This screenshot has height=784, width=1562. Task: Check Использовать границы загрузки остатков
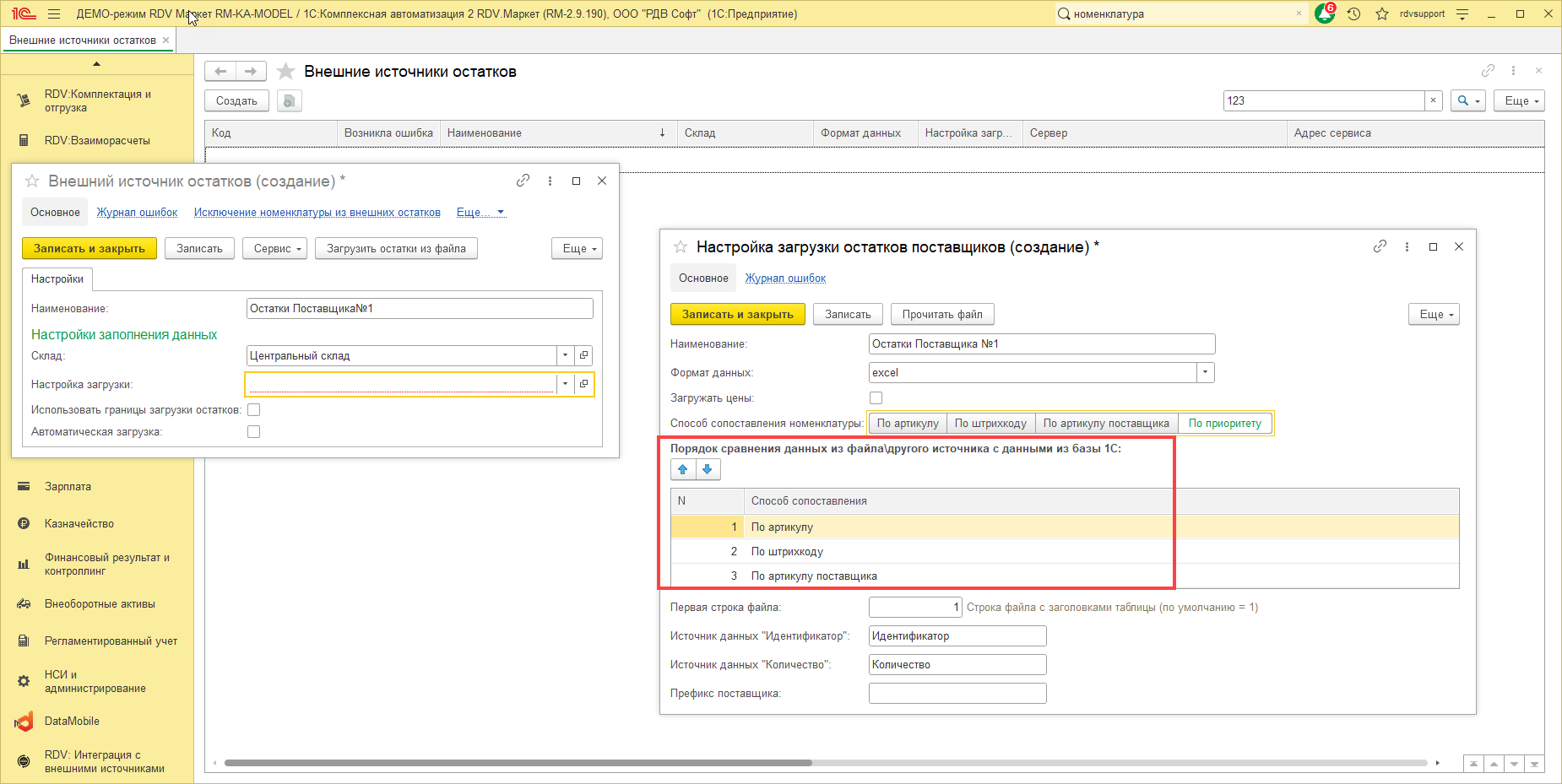coord(253,410)
